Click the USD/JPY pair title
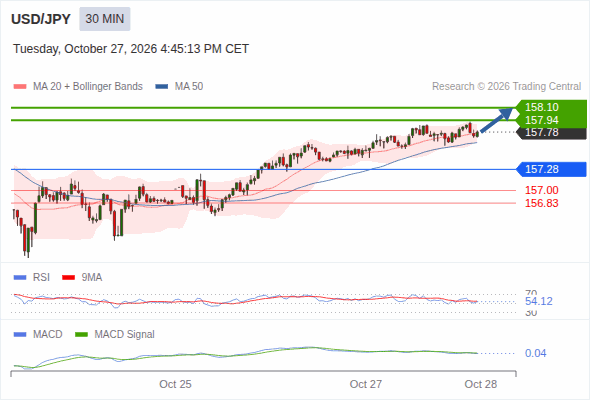590x400 pixels. (41, 19)
